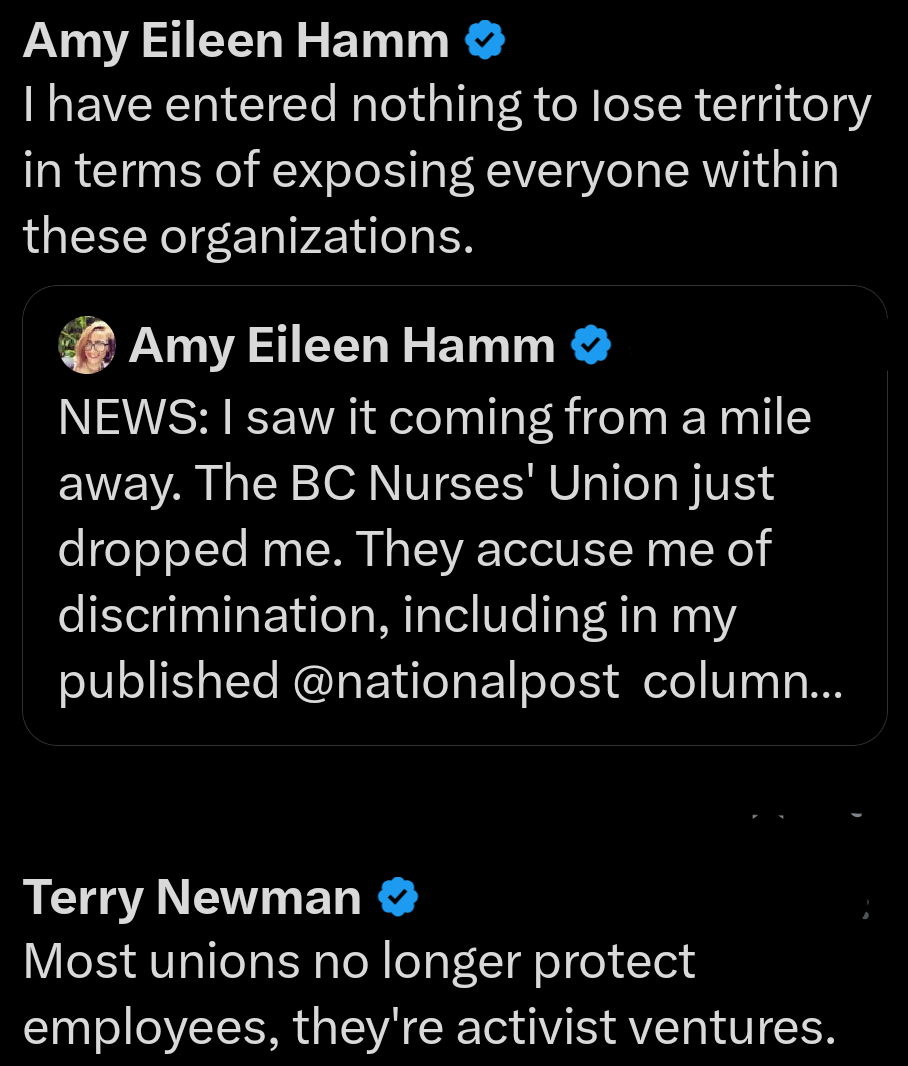This screenshot has width=908, height=1066.
Task: Click the blue checkmark in the quoted tweet header
Action: point(590,345)
